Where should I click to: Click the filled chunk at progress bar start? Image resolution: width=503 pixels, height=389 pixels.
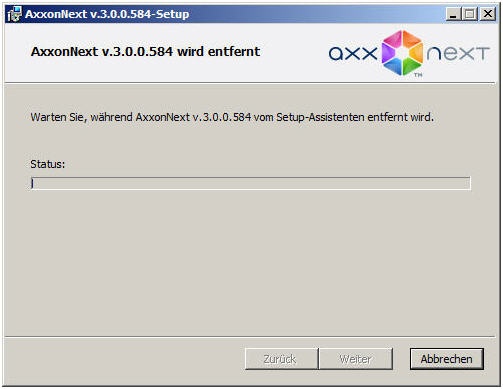tap(32, 183)
